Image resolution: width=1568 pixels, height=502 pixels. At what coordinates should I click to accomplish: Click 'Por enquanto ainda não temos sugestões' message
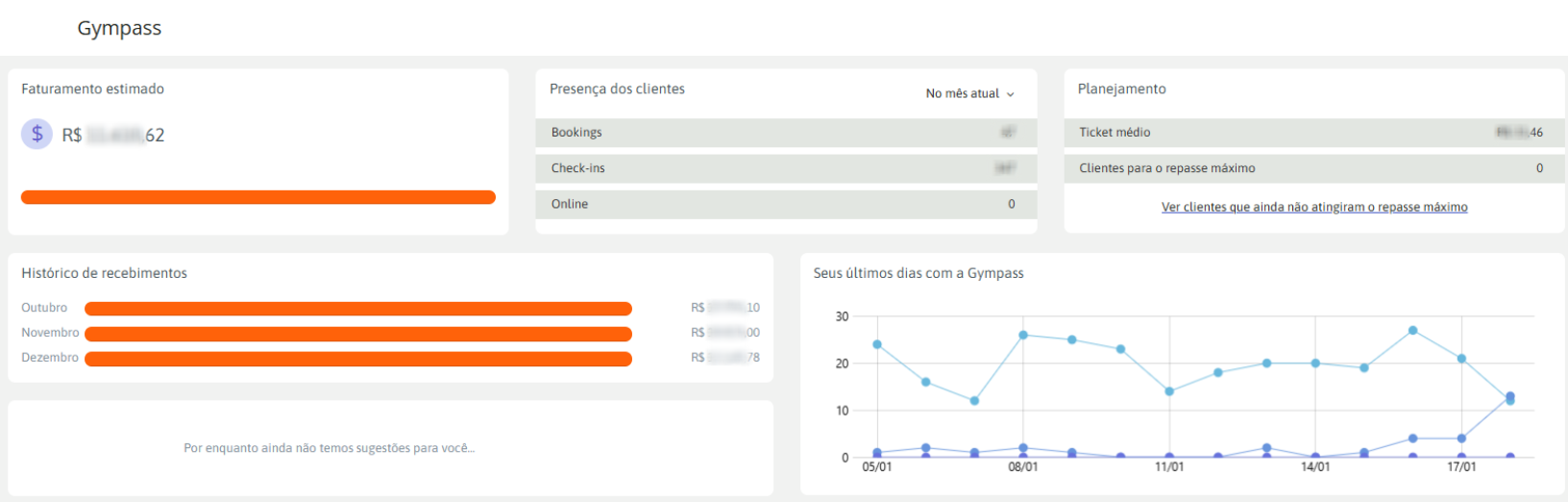point(329,448)
